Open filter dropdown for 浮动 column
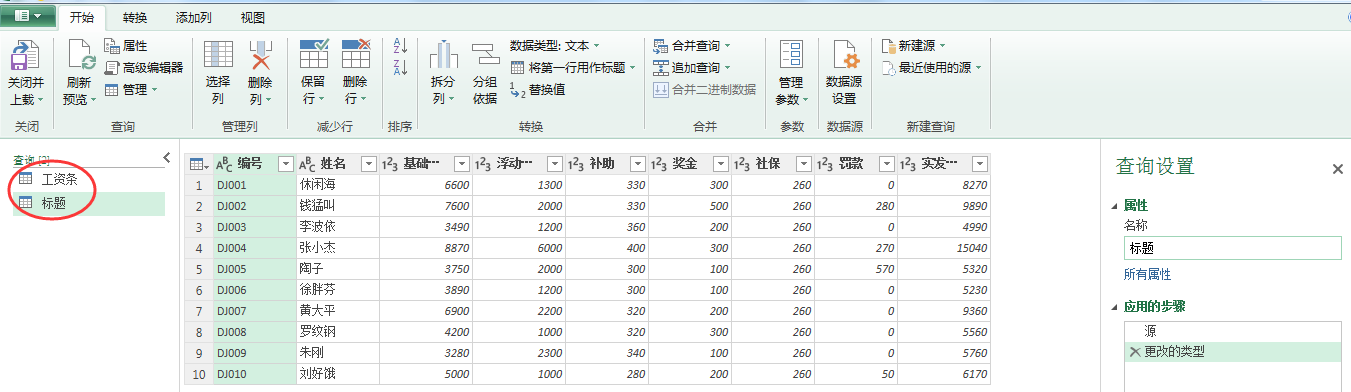The image size is (1351, 392). pyautogui.click(x=555, y=164)
